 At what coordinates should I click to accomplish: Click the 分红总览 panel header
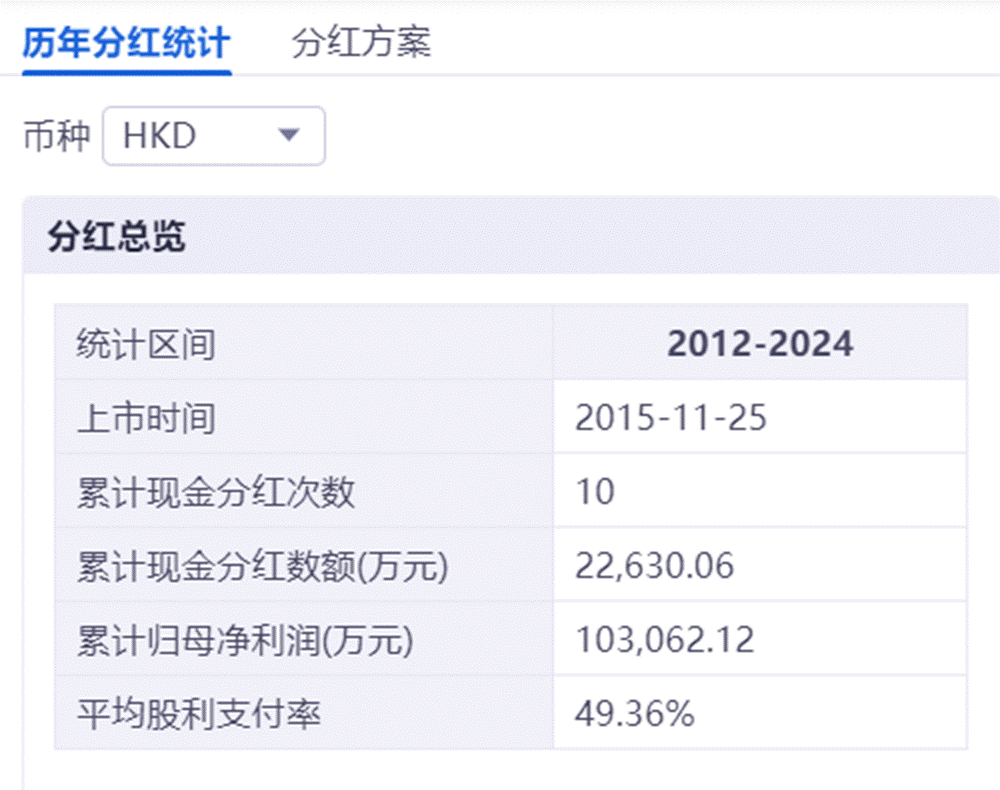(116, 237)
